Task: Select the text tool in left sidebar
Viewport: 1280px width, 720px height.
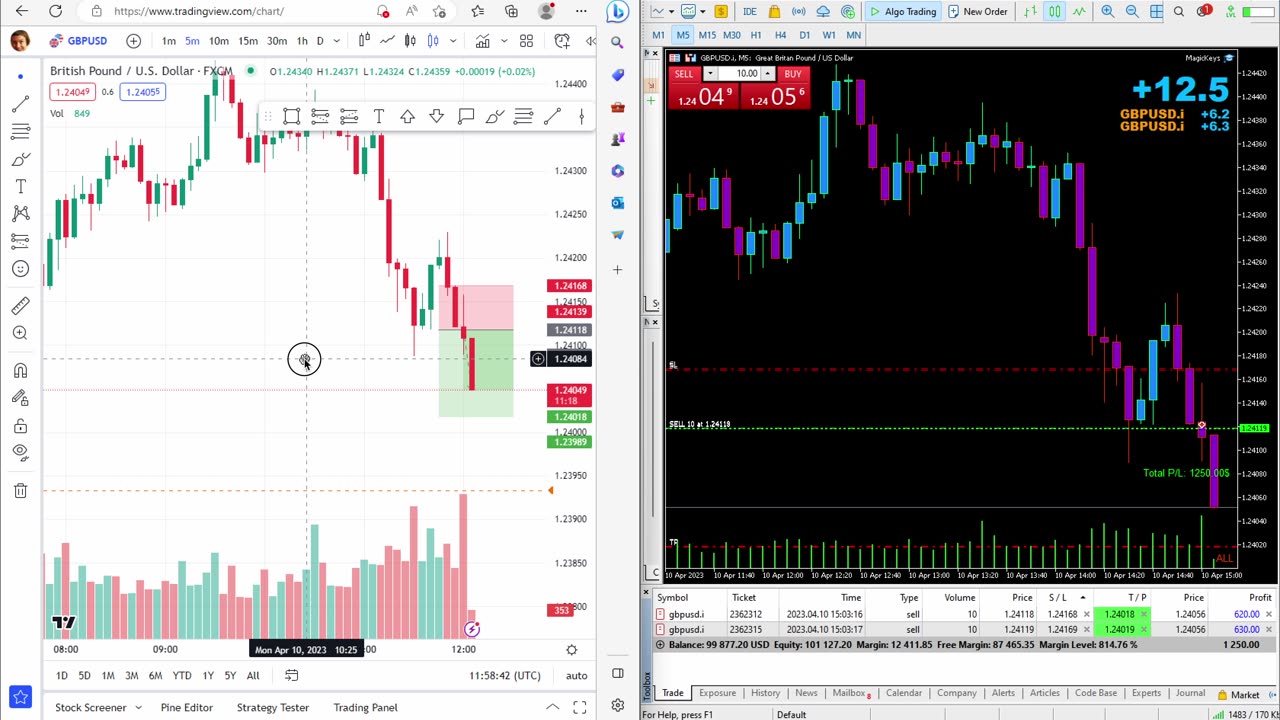Action: click(20, 186)
